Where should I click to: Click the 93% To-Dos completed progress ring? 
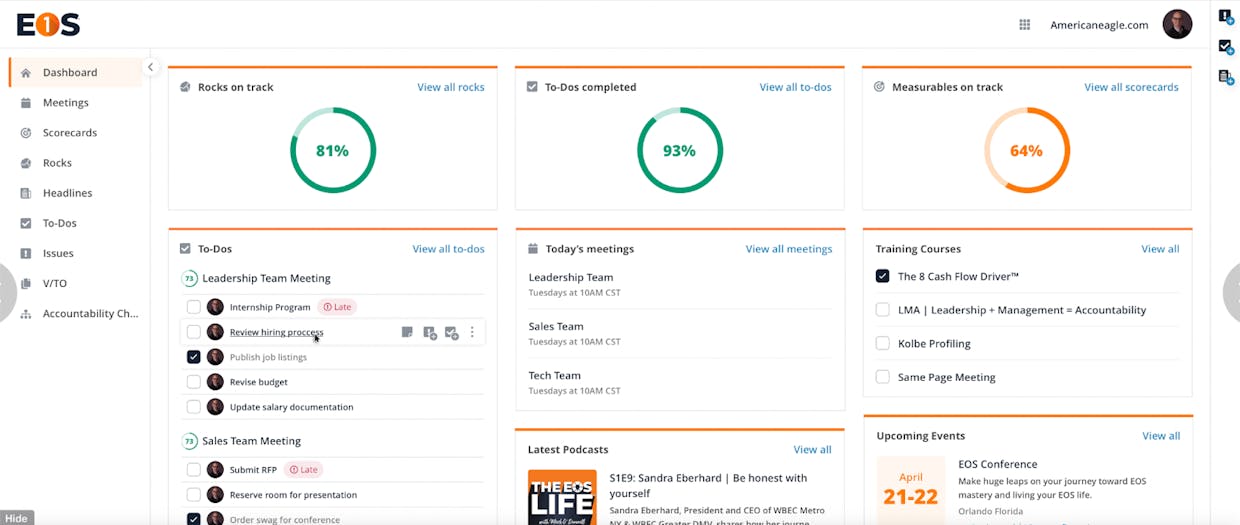click(x=680, y=151)
